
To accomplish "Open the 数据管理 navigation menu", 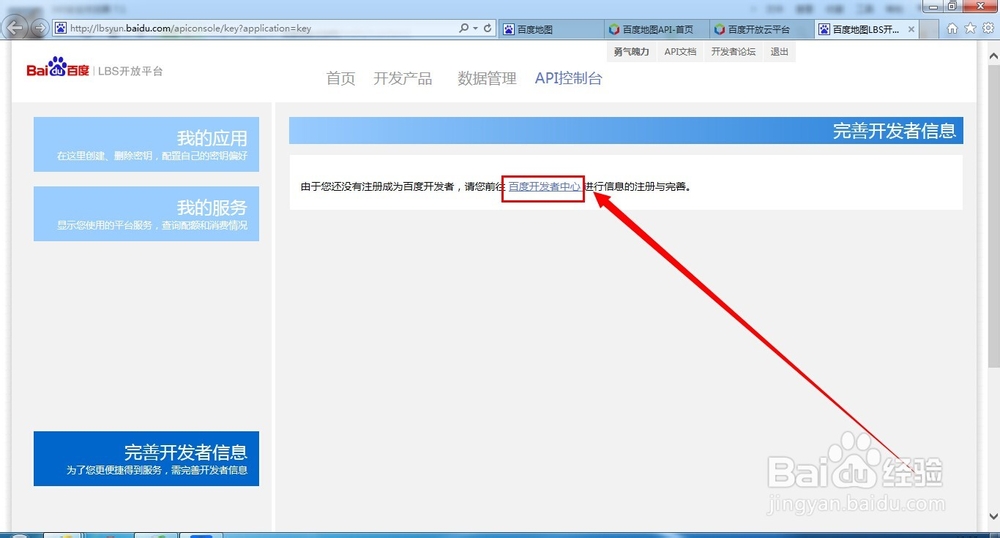I will tap(487, 78).
